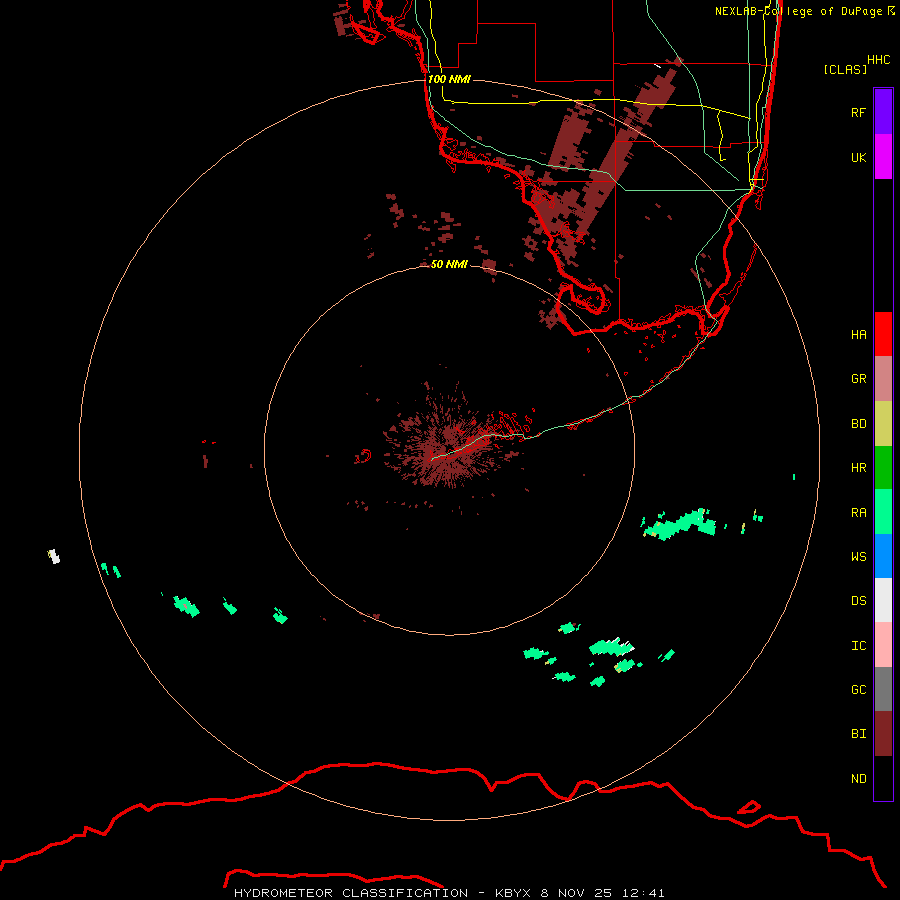Click the GR legend label

coord(858,379)
